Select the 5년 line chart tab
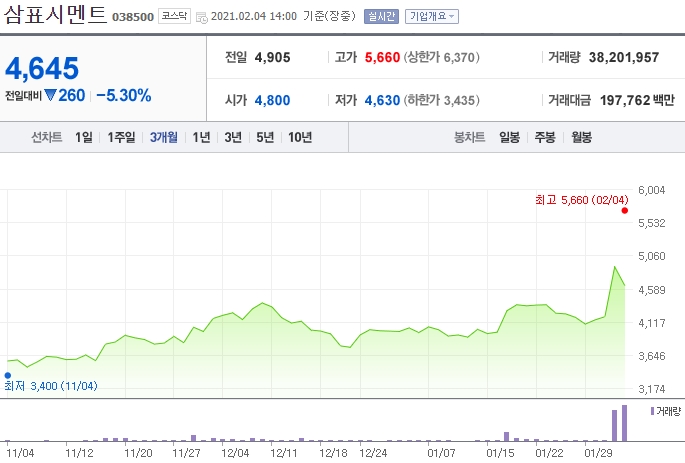Viewport: 685px width, 463px height. (265, 137)
